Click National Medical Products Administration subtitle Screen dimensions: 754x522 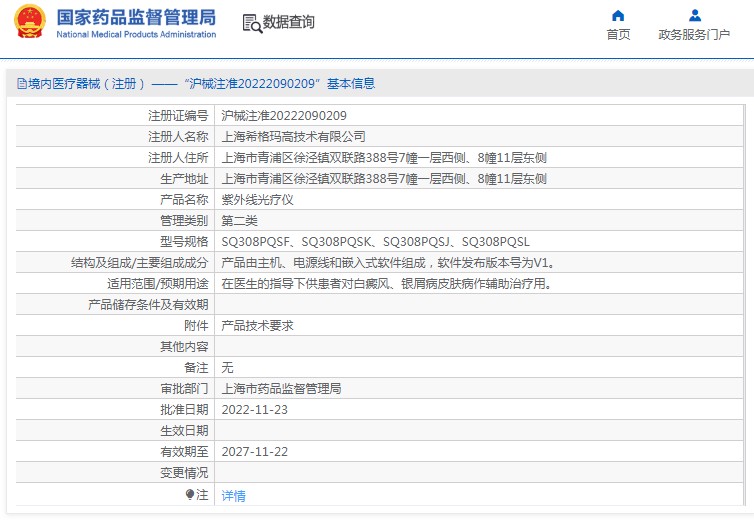[x=136, y=35]
